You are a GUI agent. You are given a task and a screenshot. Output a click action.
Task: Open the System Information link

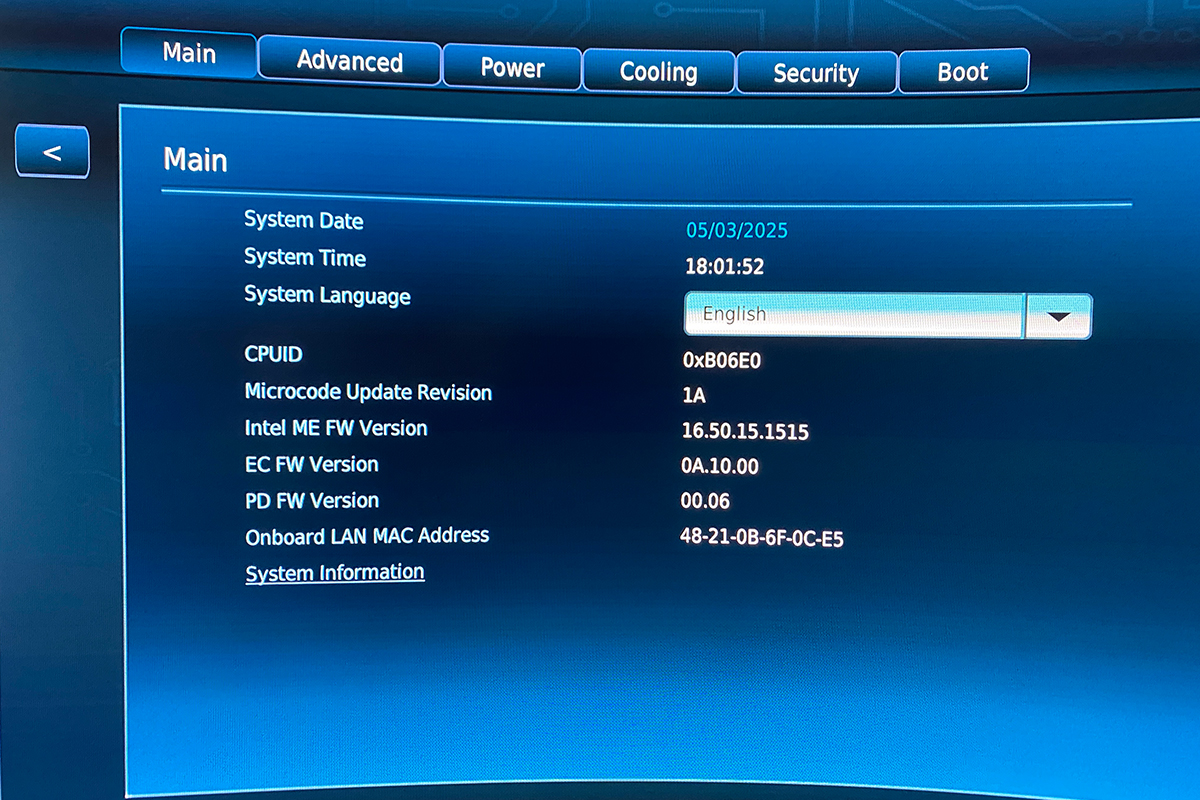tap(335, 573)
